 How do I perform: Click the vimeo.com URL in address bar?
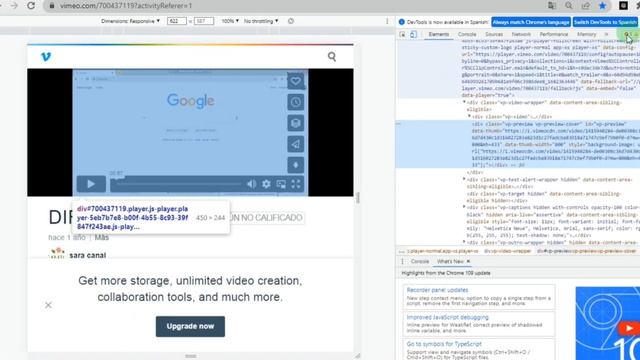126,6
